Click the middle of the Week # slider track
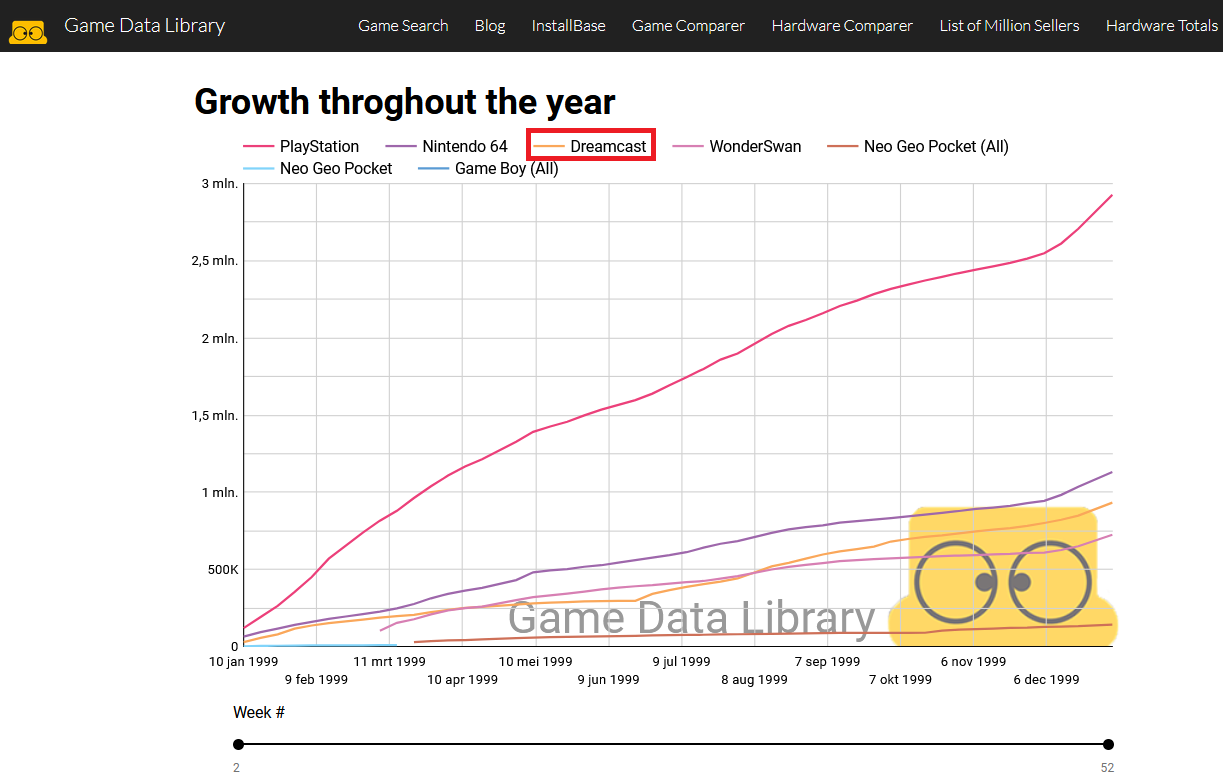Screen dimensions: 1223x782 (x=673, y=744)
